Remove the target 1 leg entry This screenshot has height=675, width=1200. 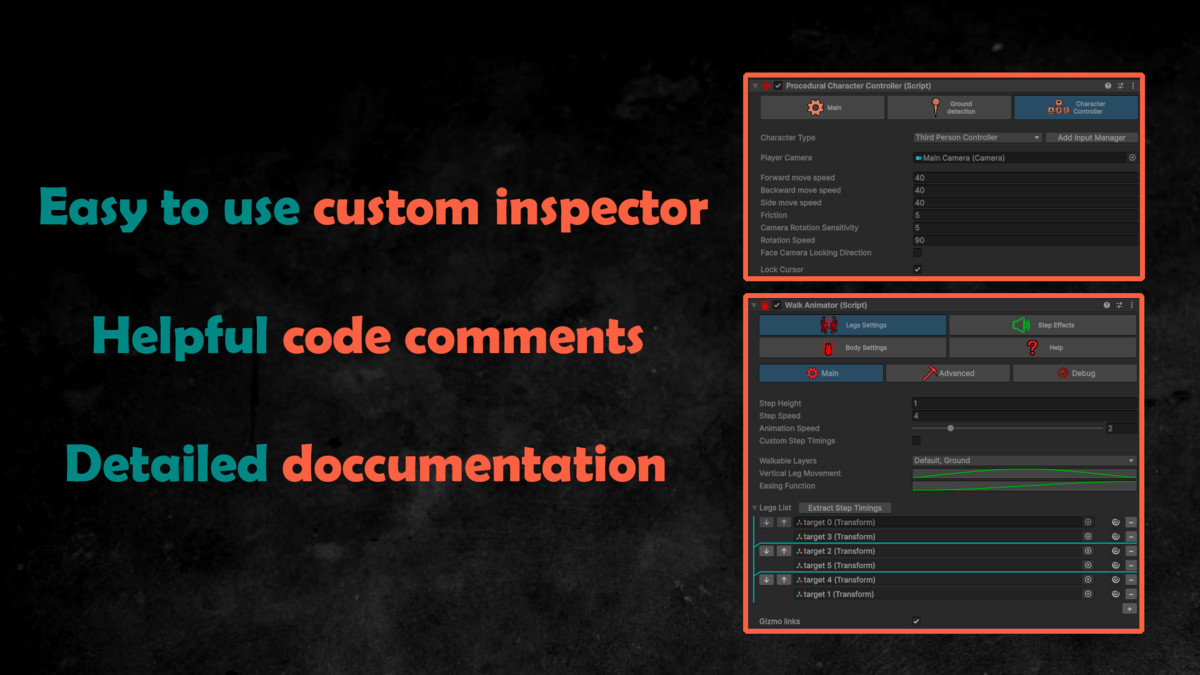pos(1131,594)
